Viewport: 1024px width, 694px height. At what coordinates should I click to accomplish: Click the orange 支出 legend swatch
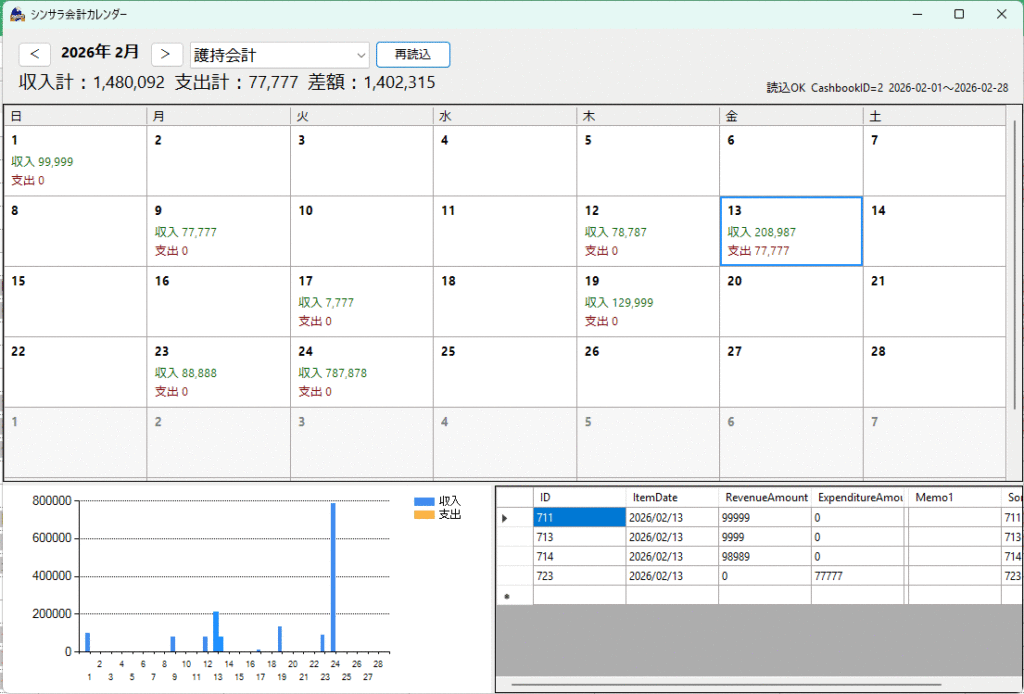coord(424,514)
